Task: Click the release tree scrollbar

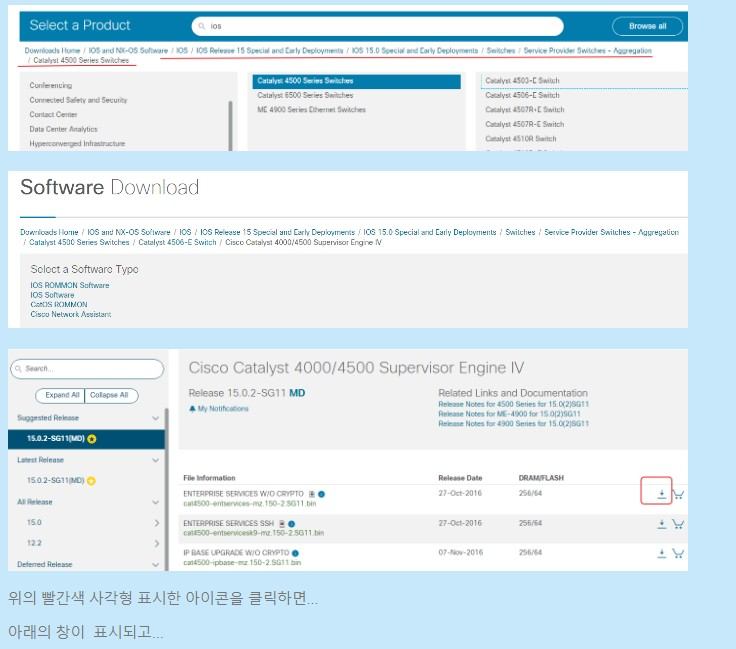Action: pyautogui.click(x=166, y=489)
